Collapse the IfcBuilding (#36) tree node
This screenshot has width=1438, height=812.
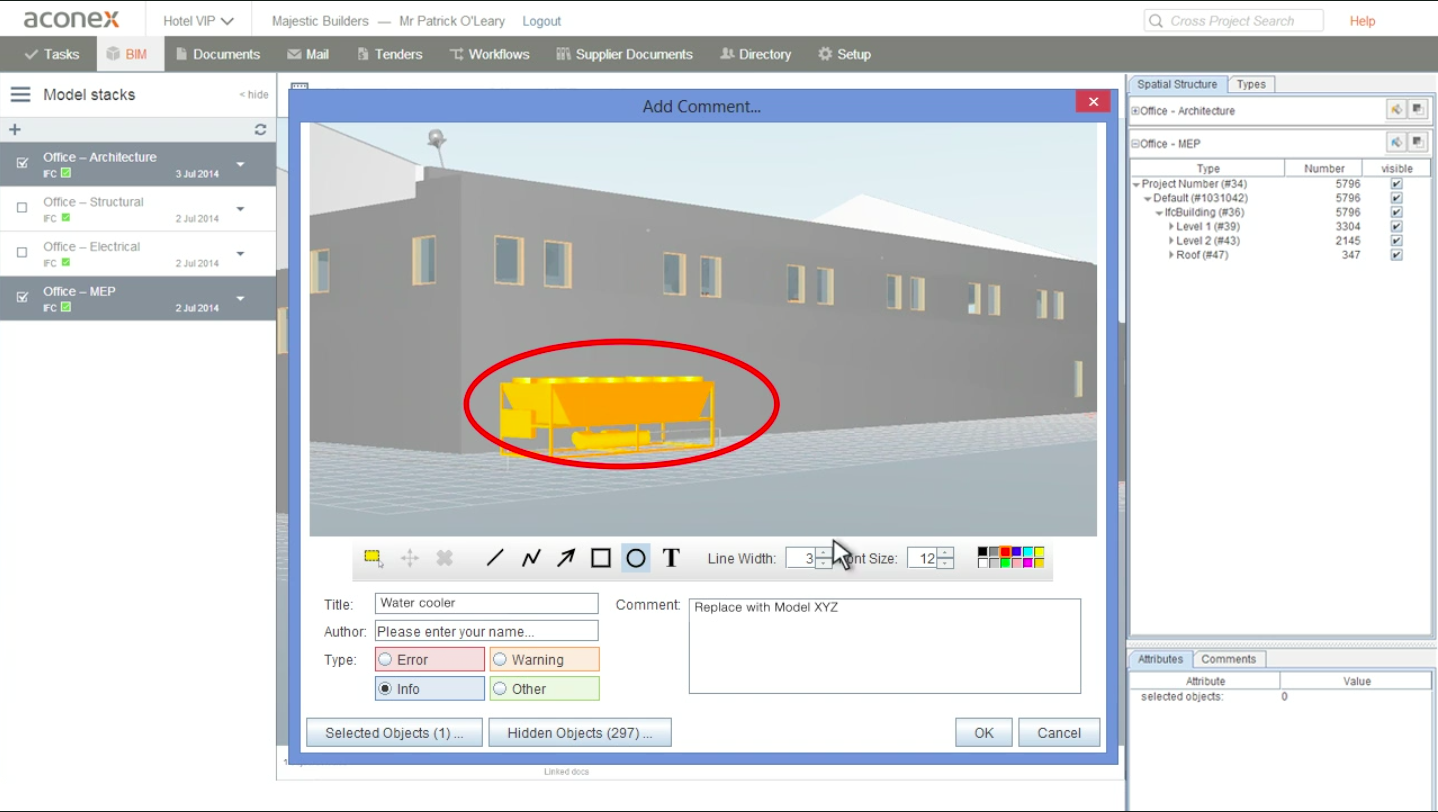click(x=1160, y=213)
